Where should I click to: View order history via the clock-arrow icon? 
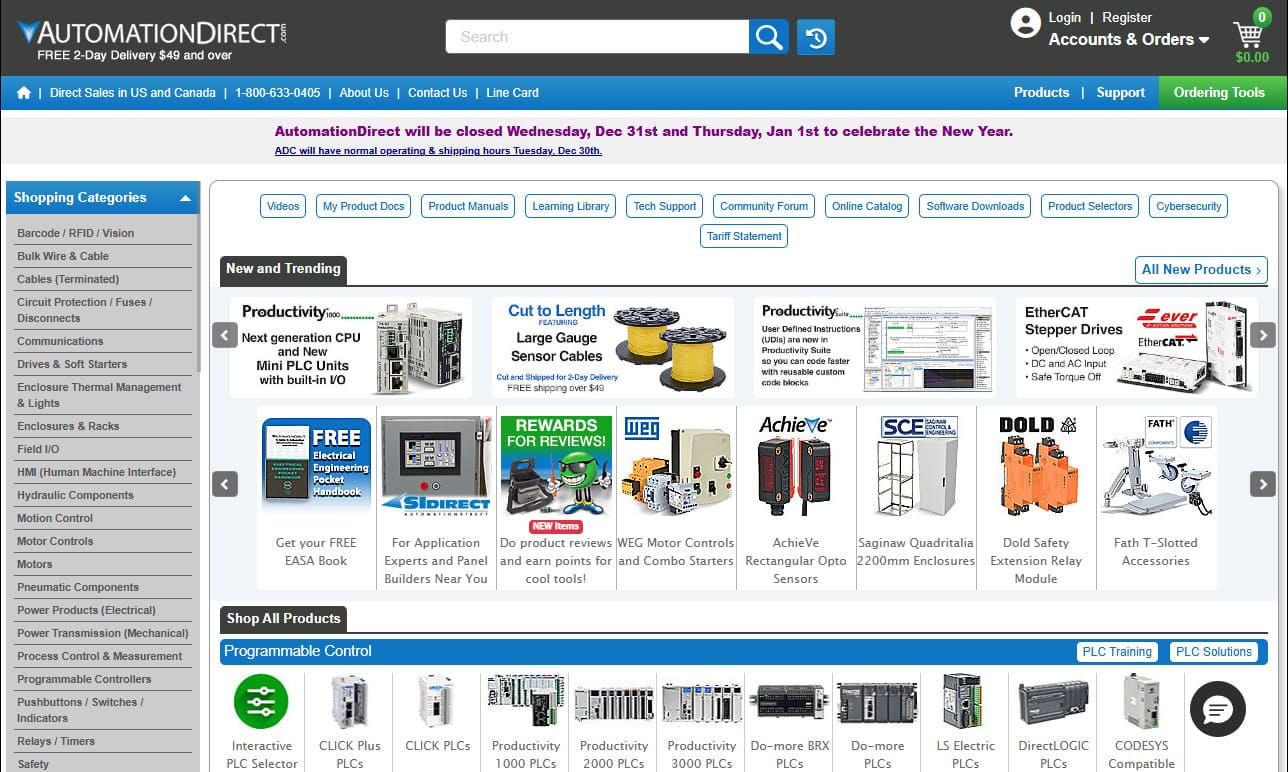[815, 36]
